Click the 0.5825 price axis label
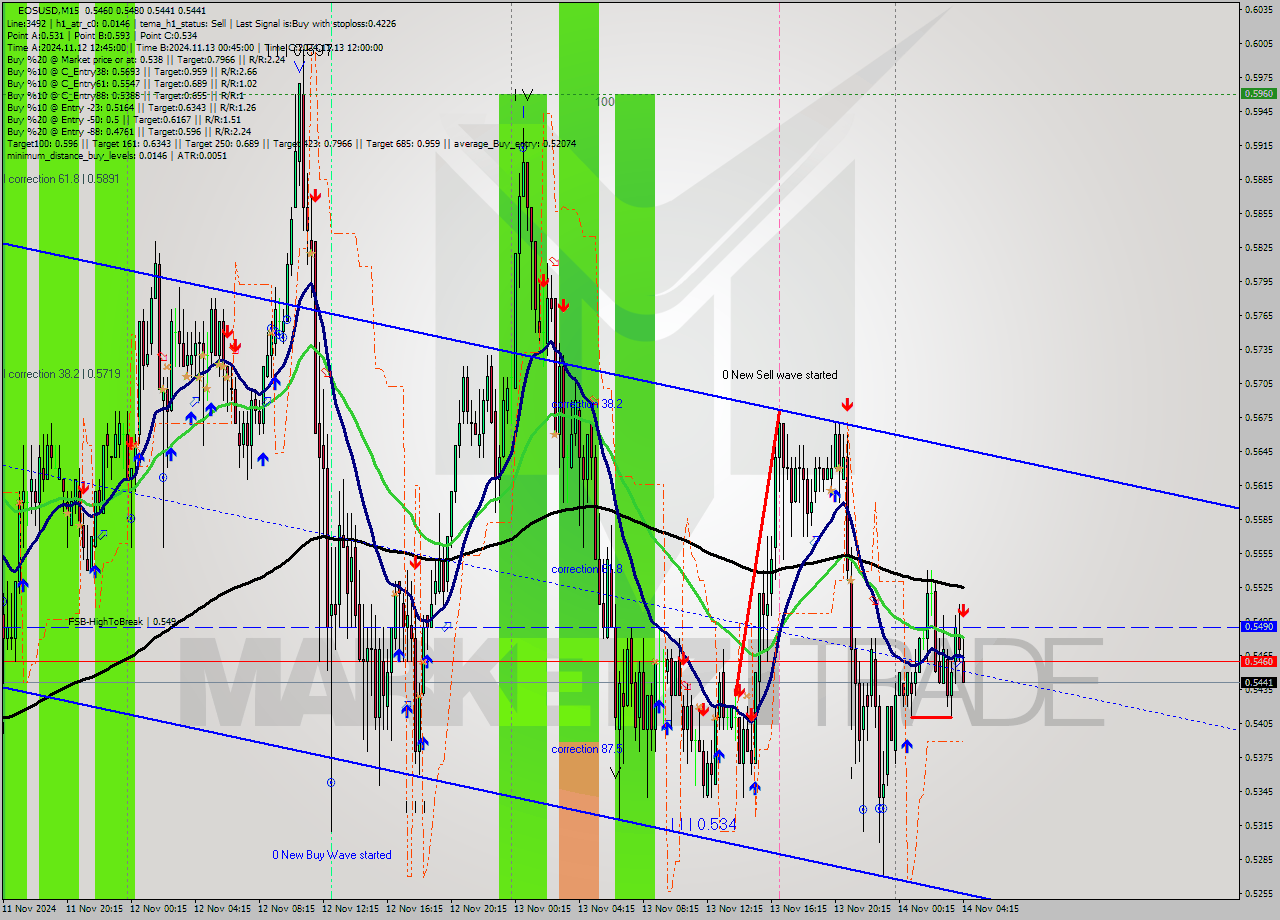Image resolution: width=1280 pixels, height=920 pixels. tap(1258, 247)
